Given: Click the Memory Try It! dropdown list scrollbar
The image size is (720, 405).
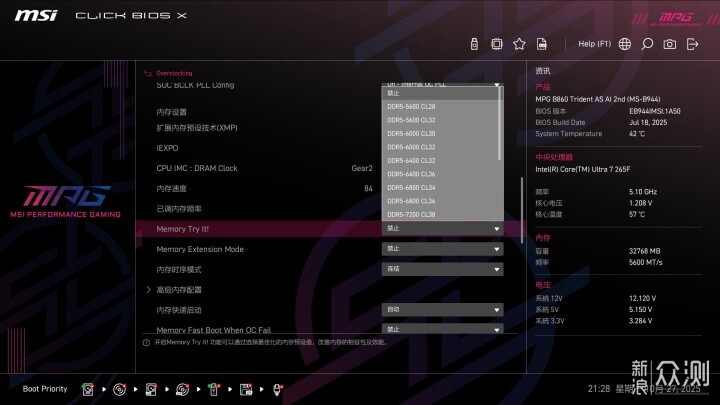Looking at the screenshot, I should [x=500, y=124].
